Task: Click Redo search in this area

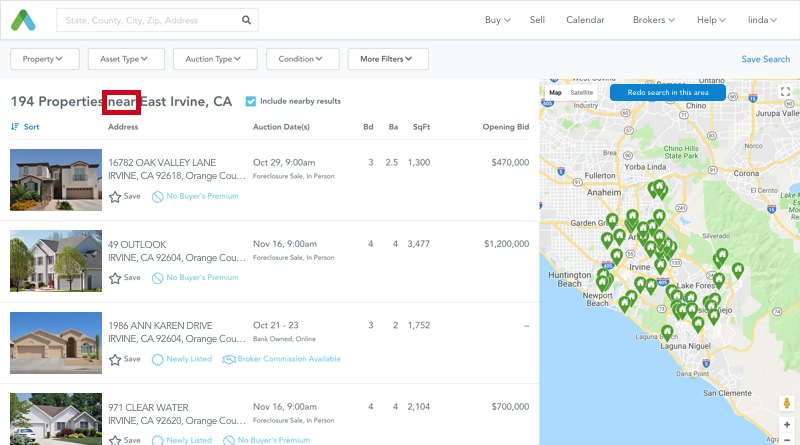Action: pyautogui.click(x=668, y=92)
